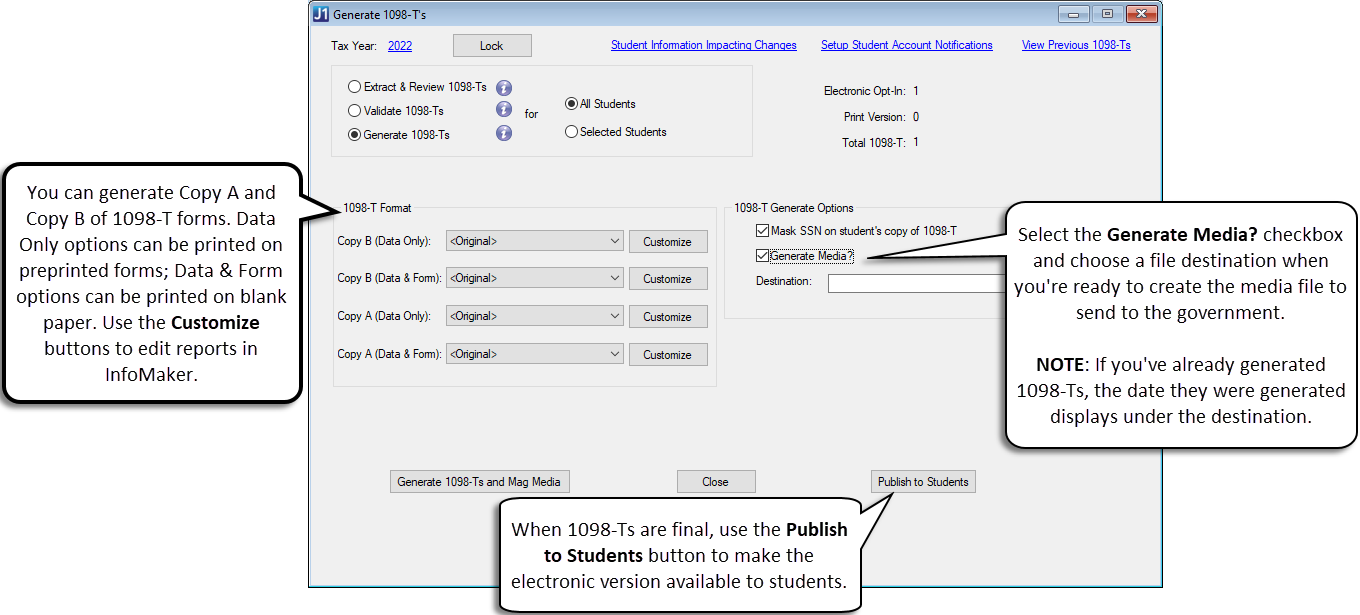Click the Publish to Students button
The image size is (1360, 615).
(x=923, y=482)
